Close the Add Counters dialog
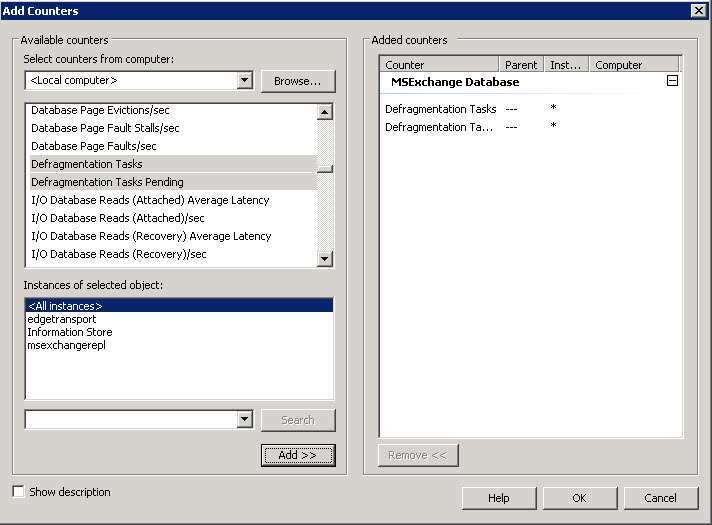This screenshot has width=712, height=525. coord(698,10)
